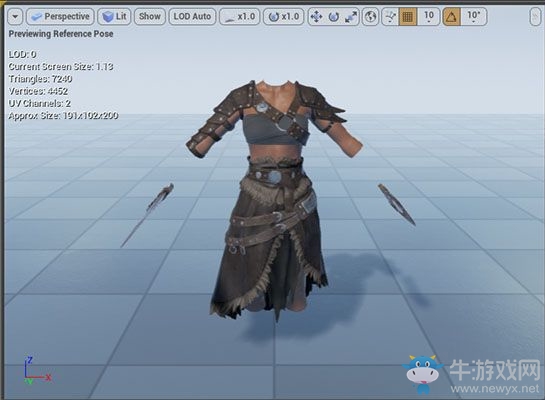Screen dimensions: 545x400
Task: Toggle world/local coordinate space globe
Action: click(371, 17)
